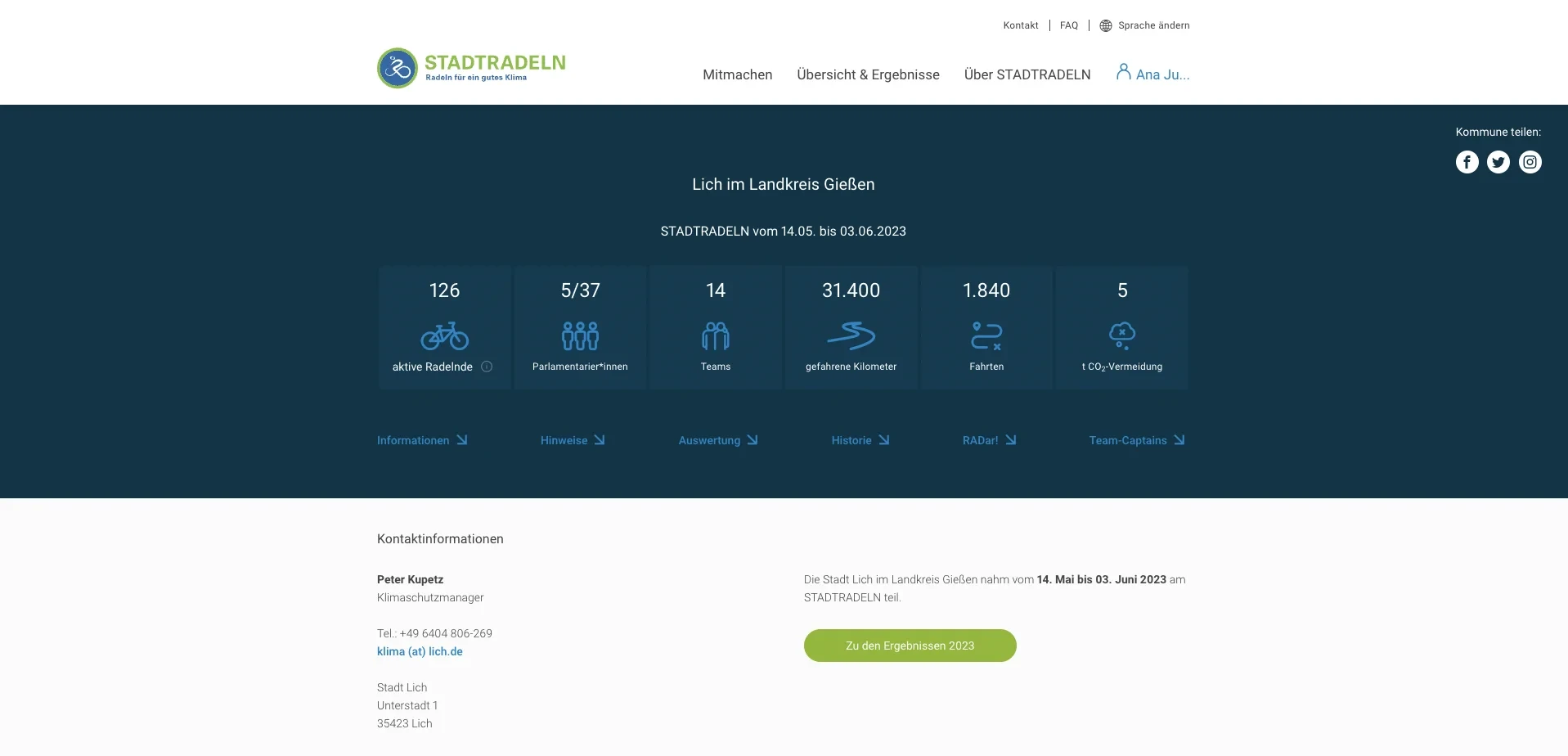
Task: Click the Zu den Ergebnissen 2023 button
Action: (x=910, y=646)
